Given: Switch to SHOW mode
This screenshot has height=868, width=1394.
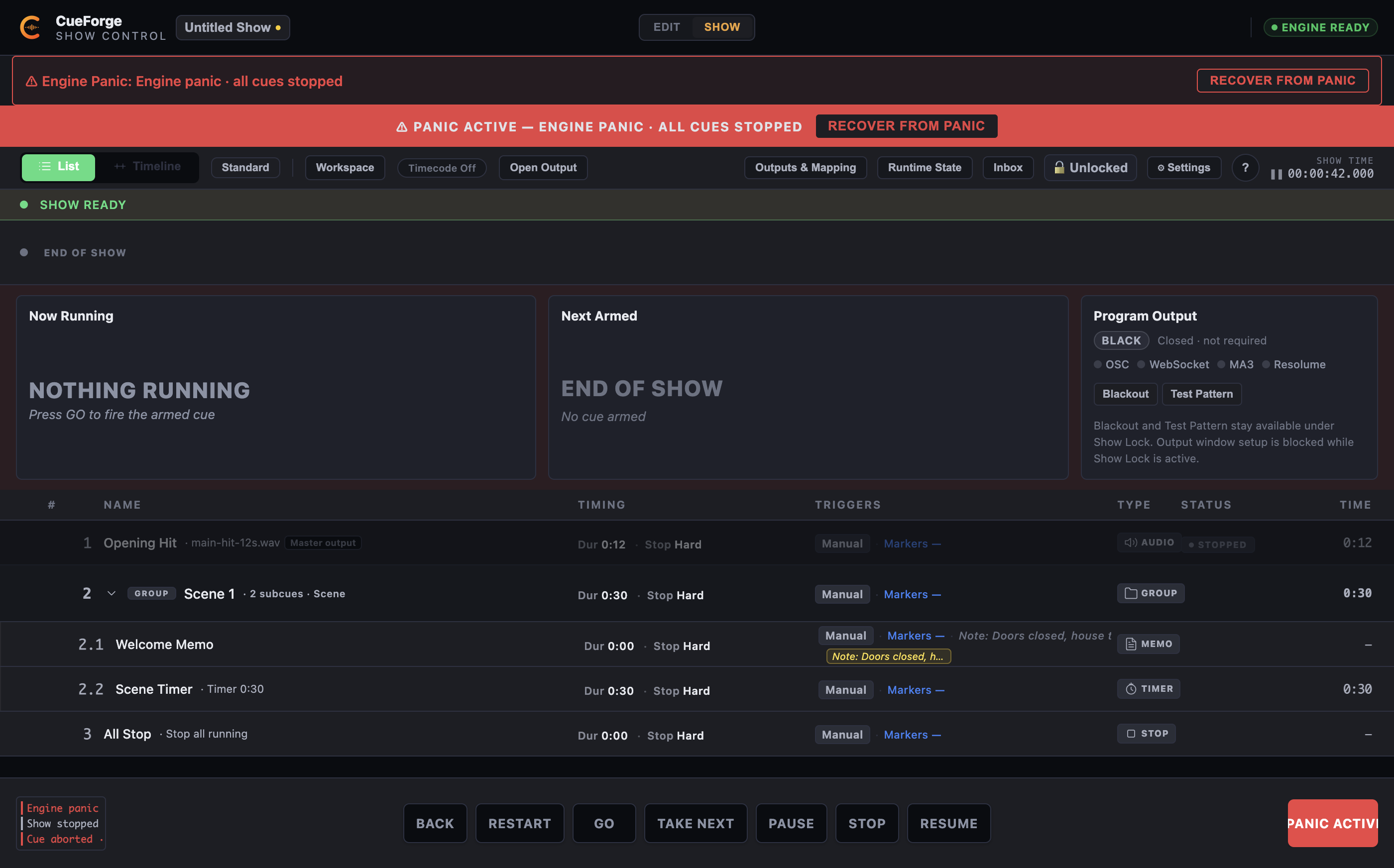Looking at the screenshot, I should tap(722, 27).
